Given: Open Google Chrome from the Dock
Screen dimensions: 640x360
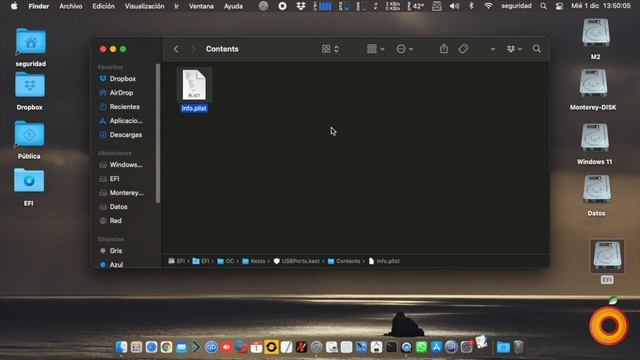Looking at the screenshot, I should pyautogui.click(x=166, y=347).
